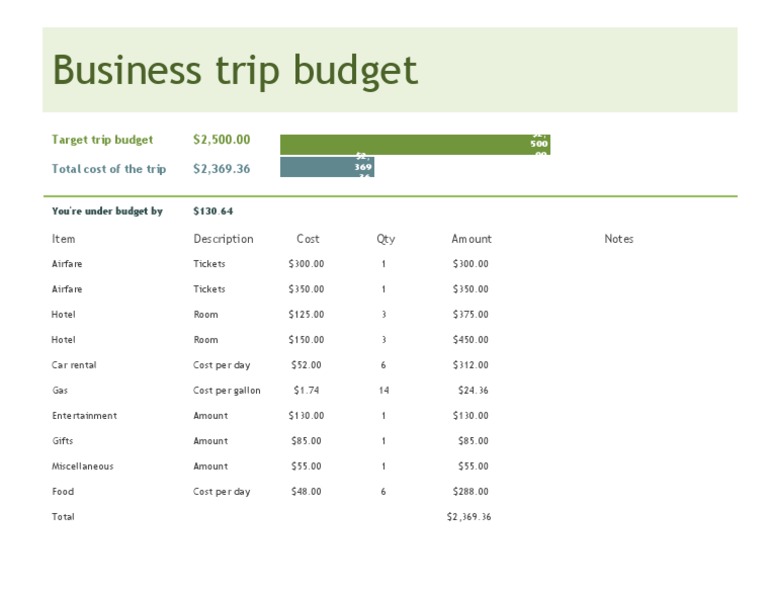Click the Cost column header
The width and height of the screenshot is (768, 594).
[308, 239]
